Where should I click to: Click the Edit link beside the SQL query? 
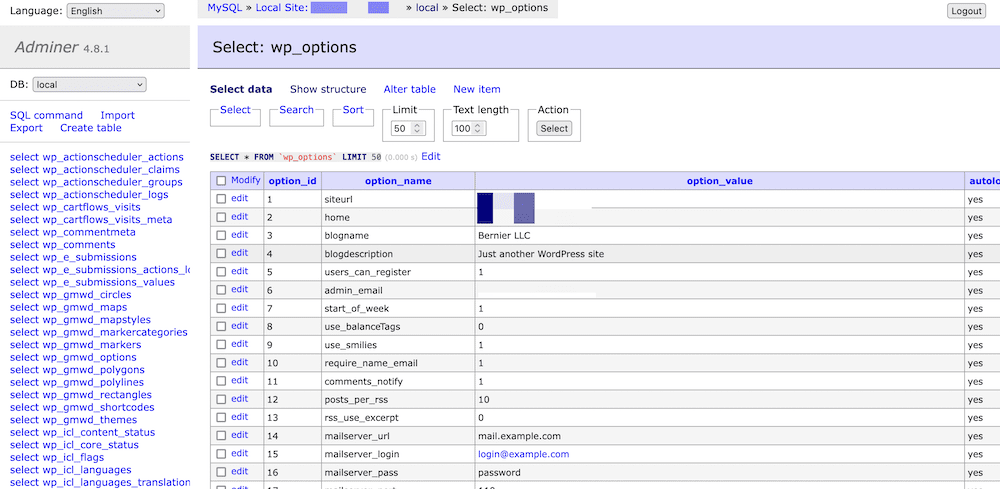430,156
